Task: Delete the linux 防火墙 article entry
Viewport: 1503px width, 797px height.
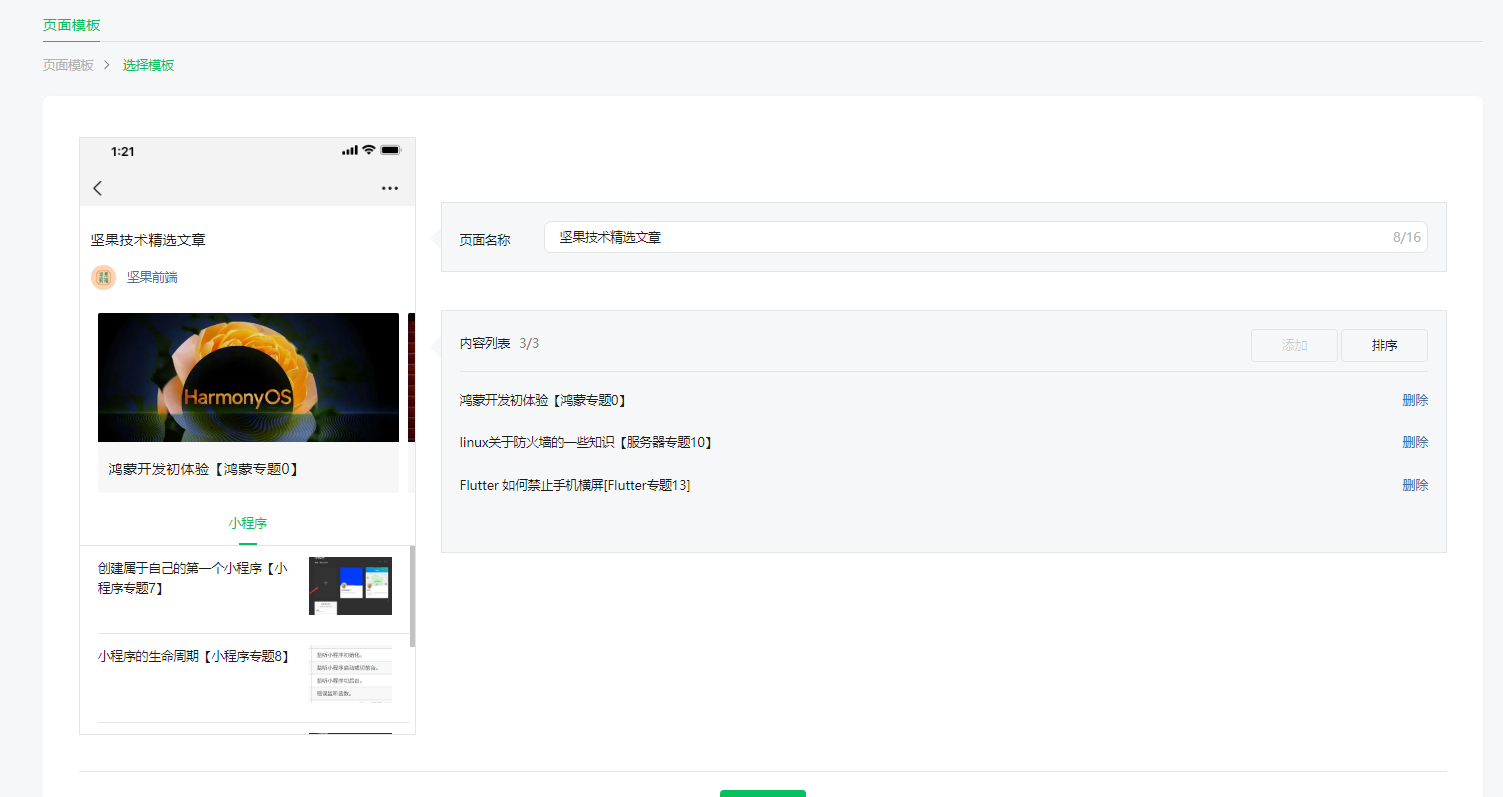Action: coord(1415,441)
